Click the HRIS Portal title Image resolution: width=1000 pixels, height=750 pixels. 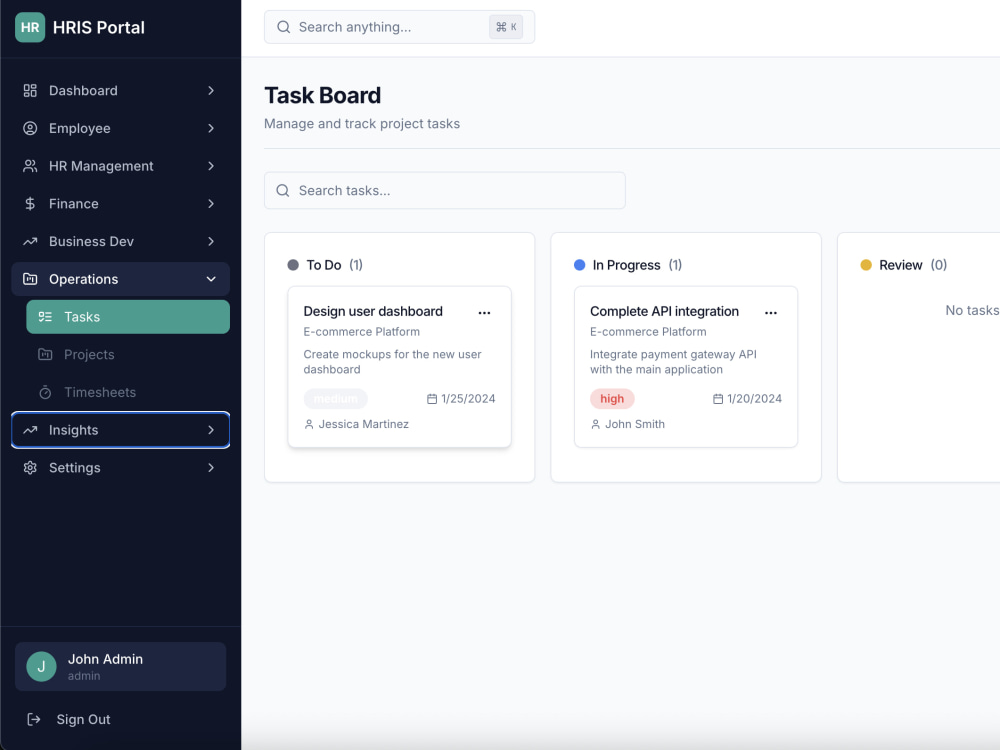[x=99, y=27]
